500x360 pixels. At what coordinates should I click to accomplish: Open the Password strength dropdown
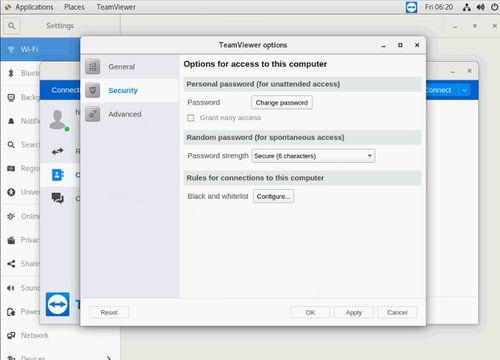pyautogui.click(x=313, y=156)
